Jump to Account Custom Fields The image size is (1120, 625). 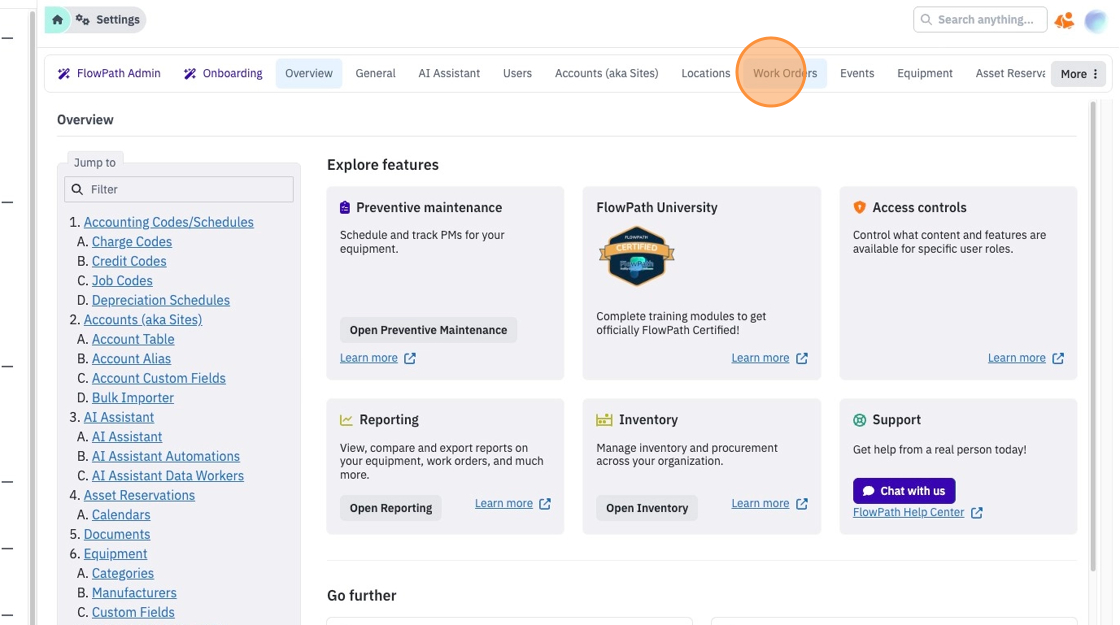point(159,379)
